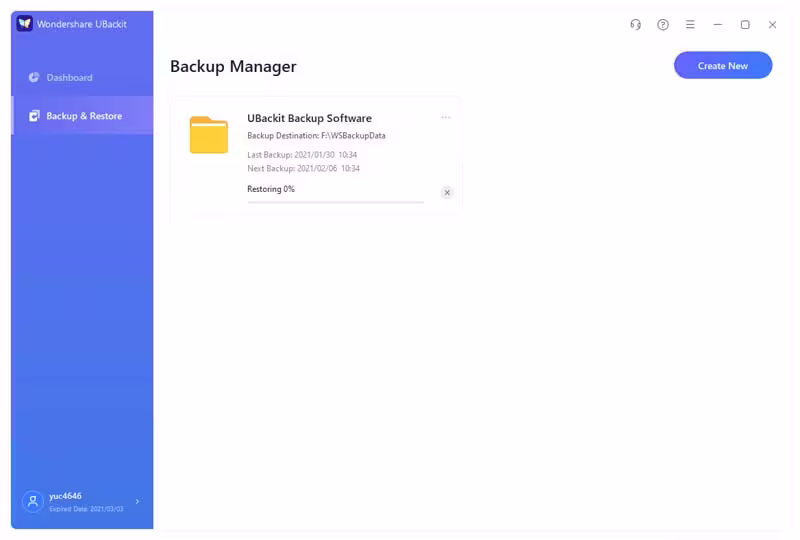Click the Backup Manager heading
Screen dimensions: 800x540
tap(233, 66)
